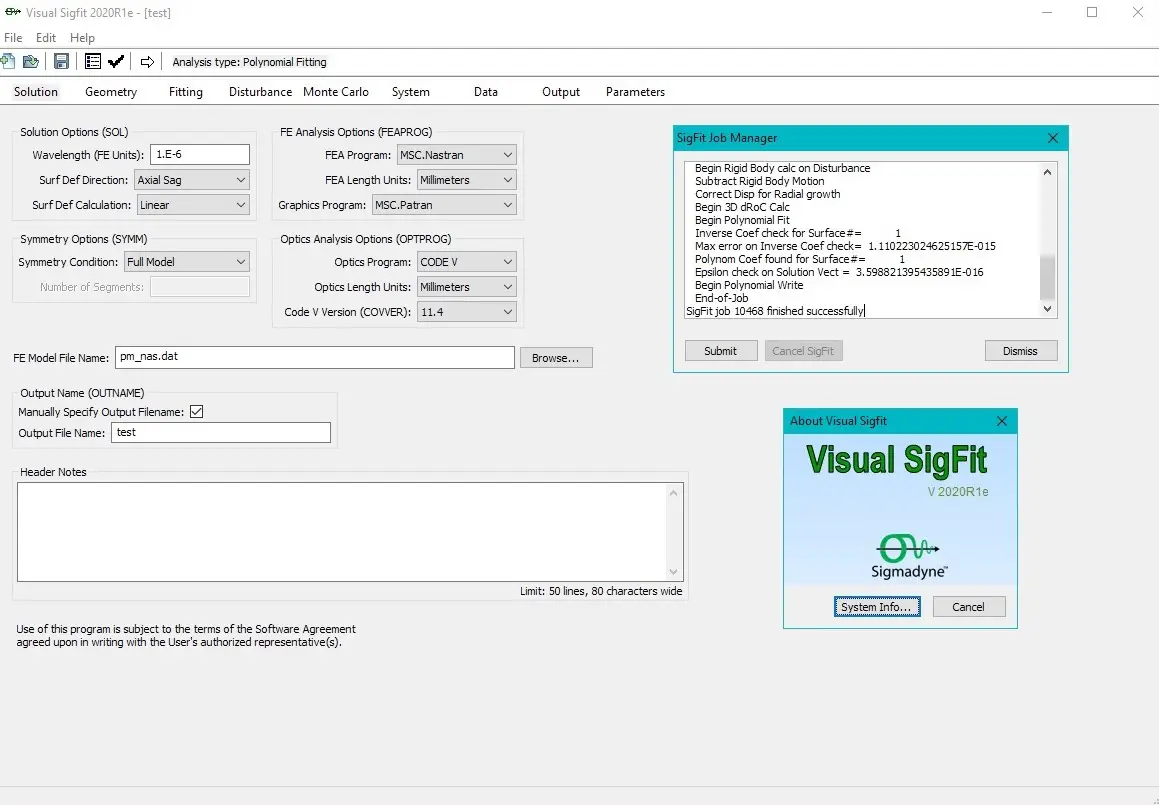Toggle Manually Specify Output Filename checkbox
The width and height of the screenshot is (1159, 805).
pos(197,412)
